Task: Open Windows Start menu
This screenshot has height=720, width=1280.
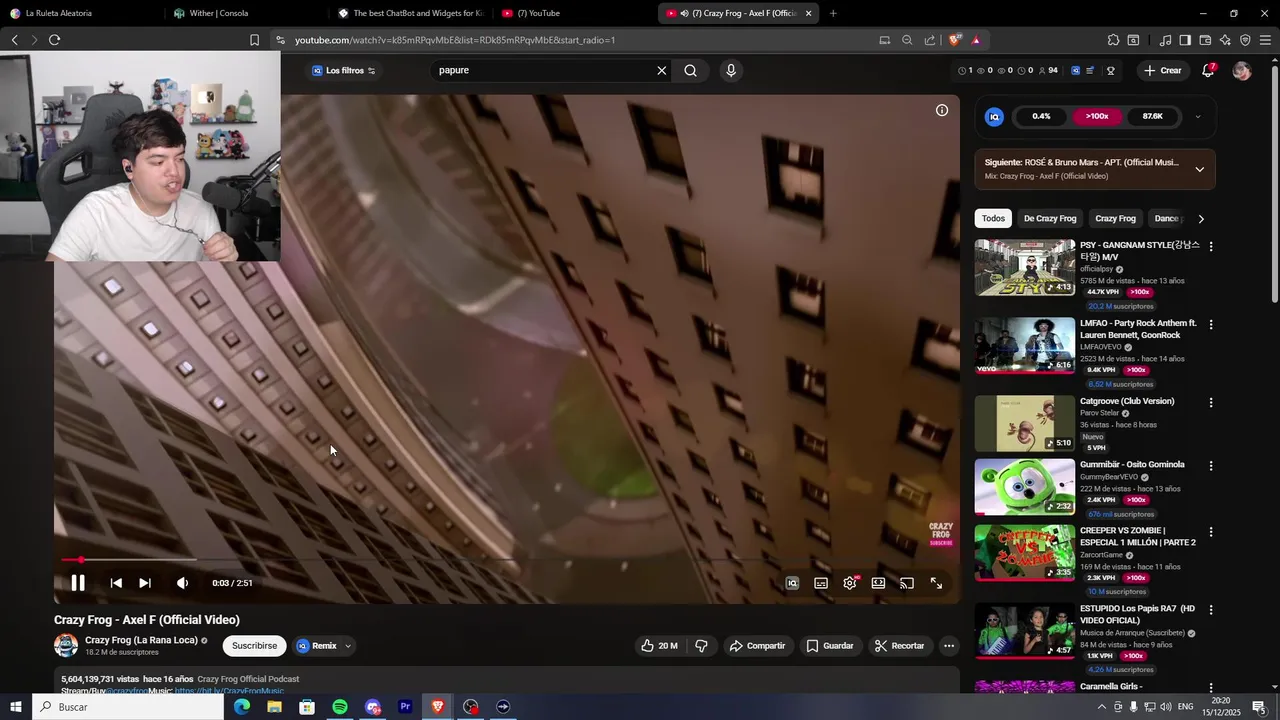Action: click(x=16, y=707)
